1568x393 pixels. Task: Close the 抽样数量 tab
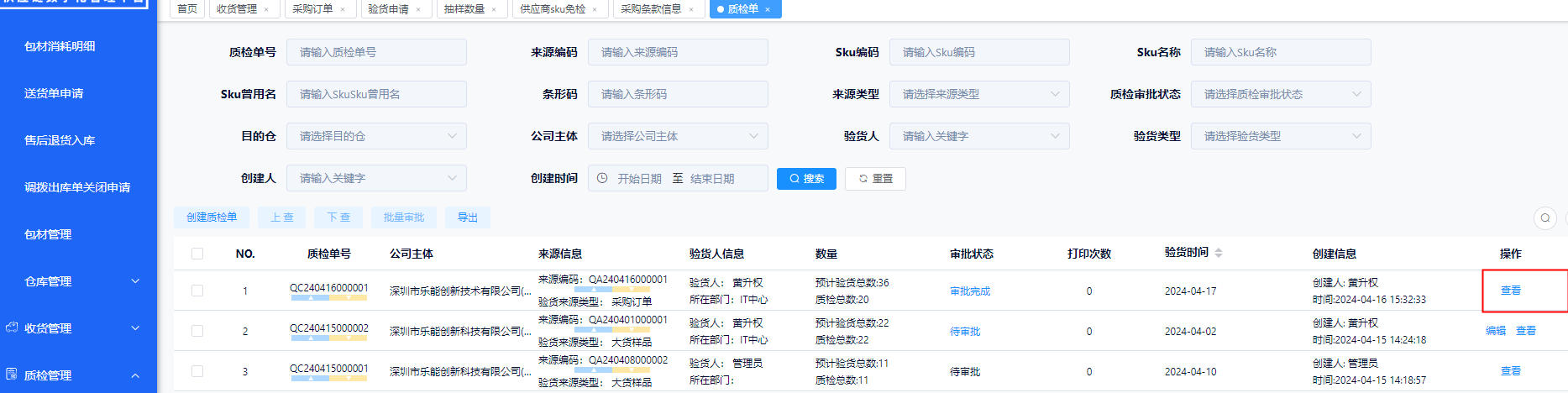pyautogui.click(x=494, y=9)
